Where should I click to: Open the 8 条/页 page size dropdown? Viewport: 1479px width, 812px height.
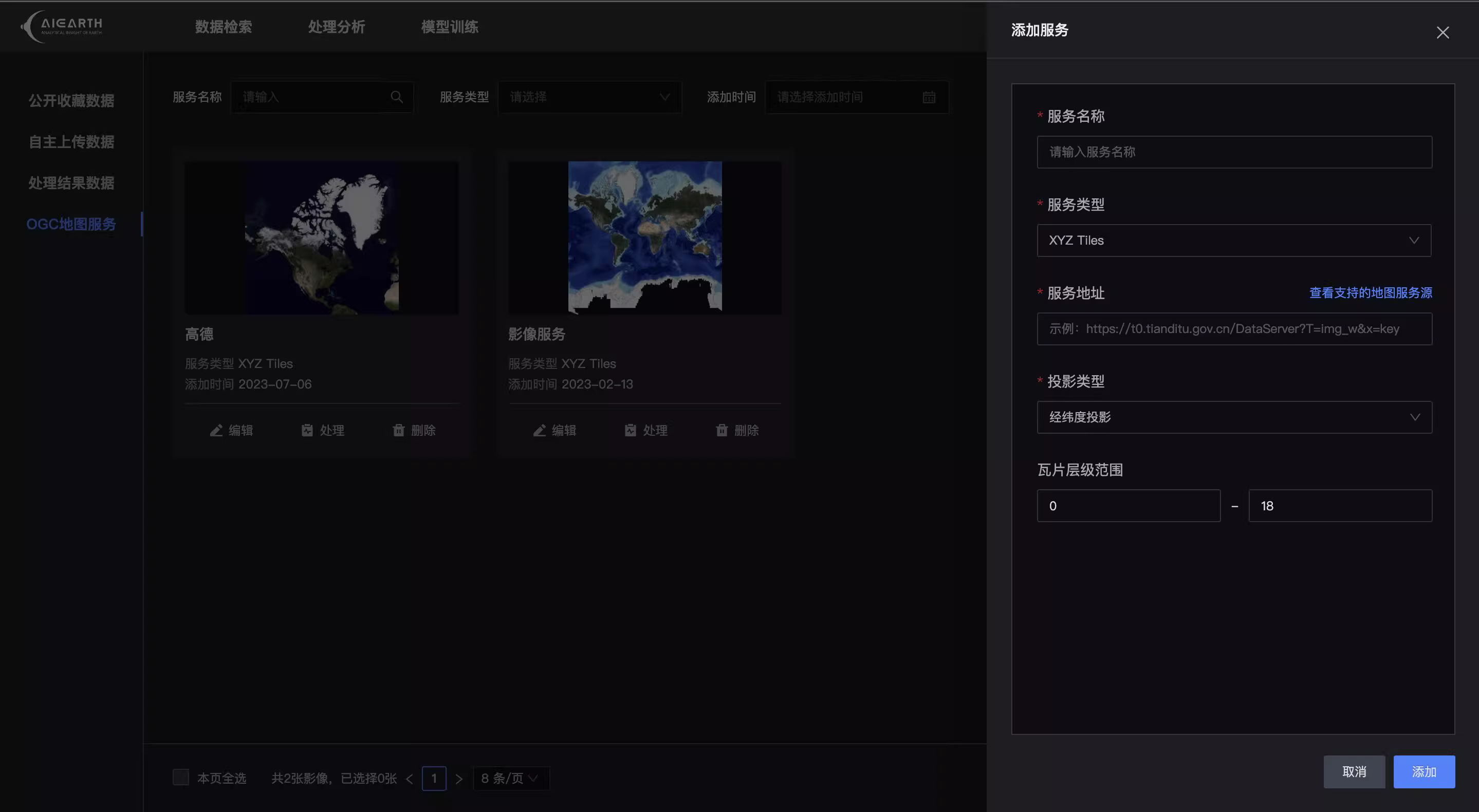[510, 778]
